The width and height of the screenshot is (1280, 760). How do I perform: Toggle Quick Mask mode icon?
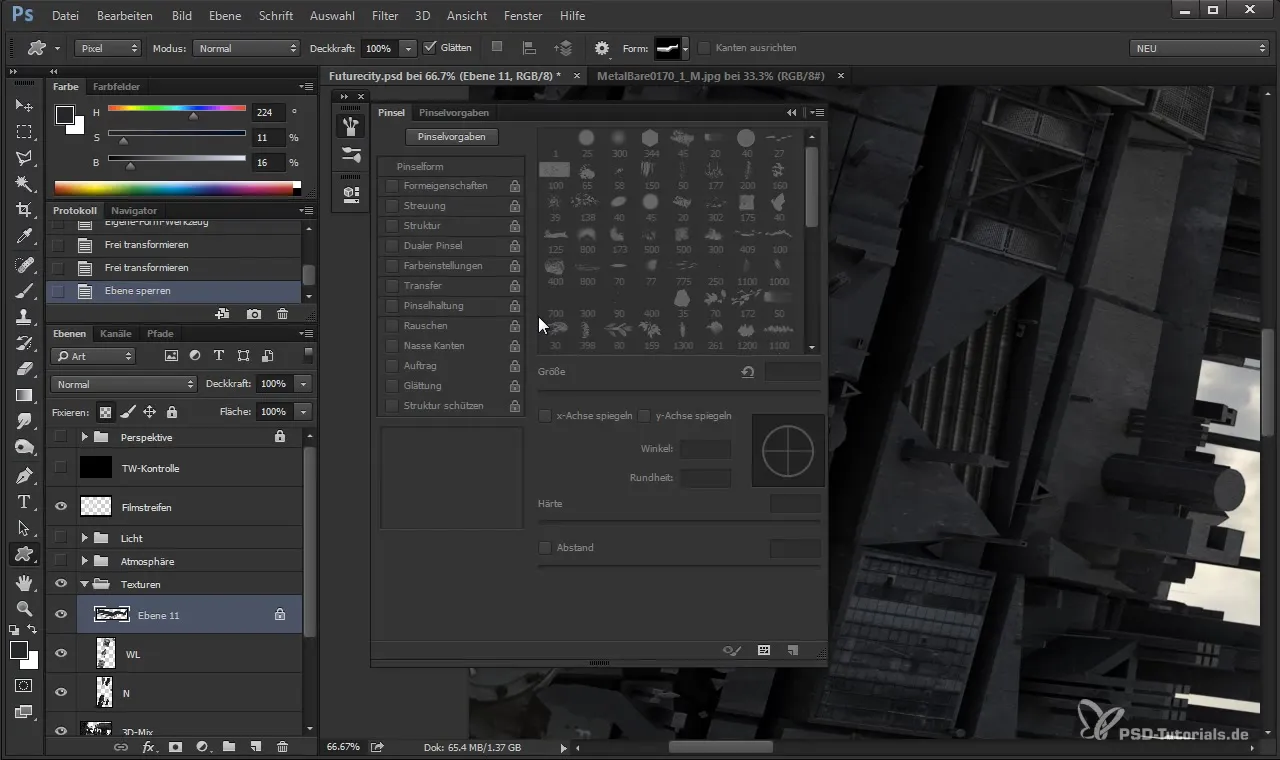tap(24, 686)
